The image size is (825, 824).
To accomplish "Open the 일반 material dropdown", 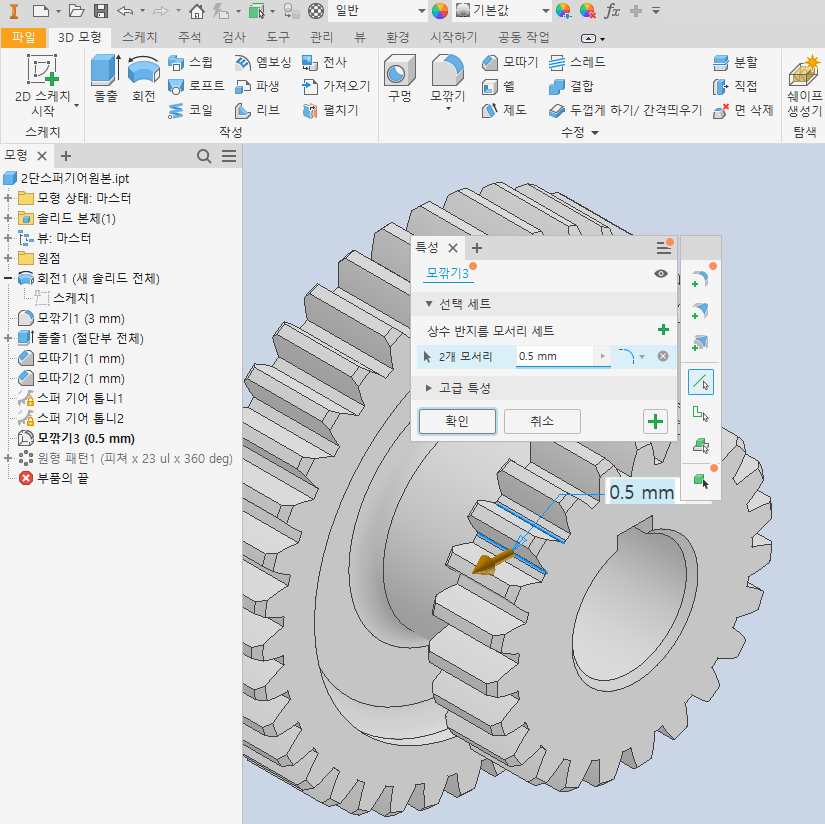I will click(x=421, y=11).
